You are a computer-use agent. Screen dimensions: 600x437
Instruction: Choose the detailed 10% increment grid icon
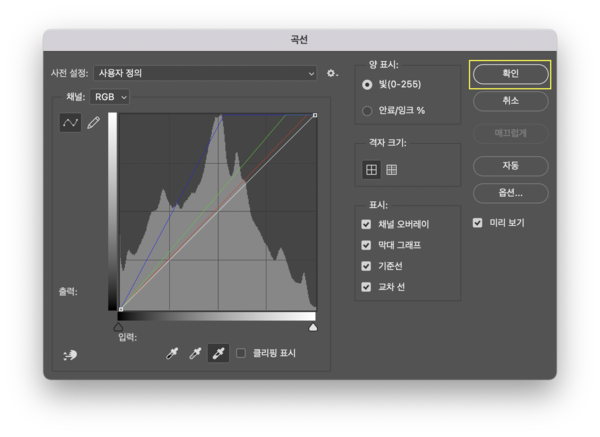(391, 170)
